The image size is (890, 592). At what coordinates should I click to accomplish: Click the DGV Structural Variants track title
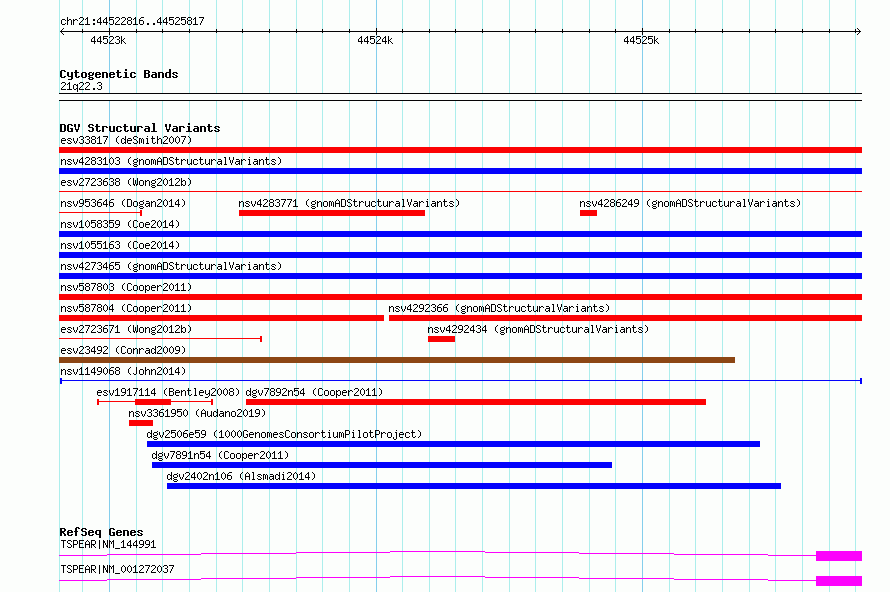(x=140, y=128)
